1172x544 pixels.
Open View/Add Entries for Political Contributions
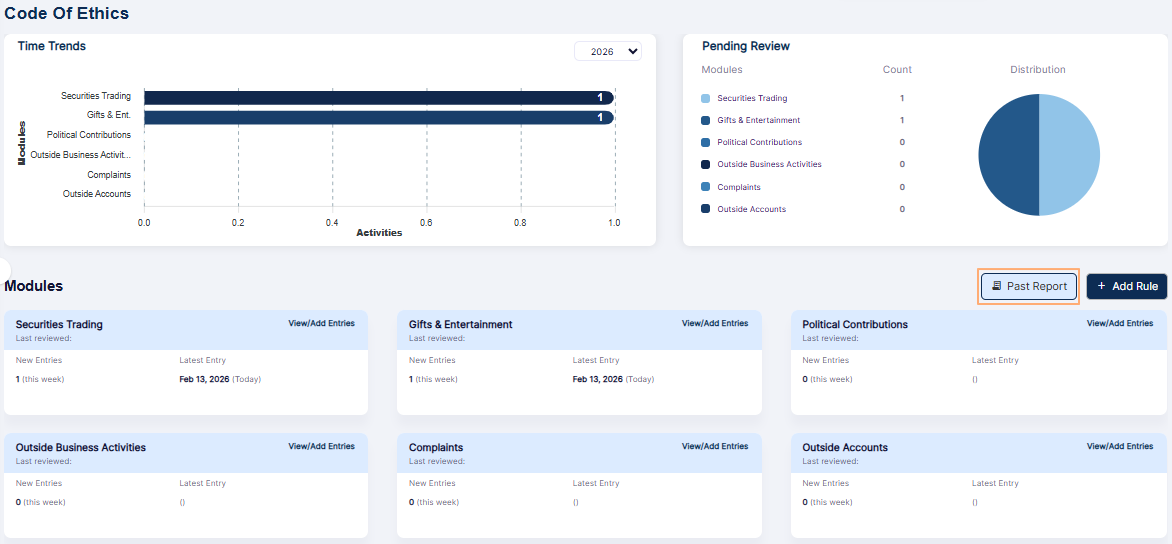tap(1119, 324)
